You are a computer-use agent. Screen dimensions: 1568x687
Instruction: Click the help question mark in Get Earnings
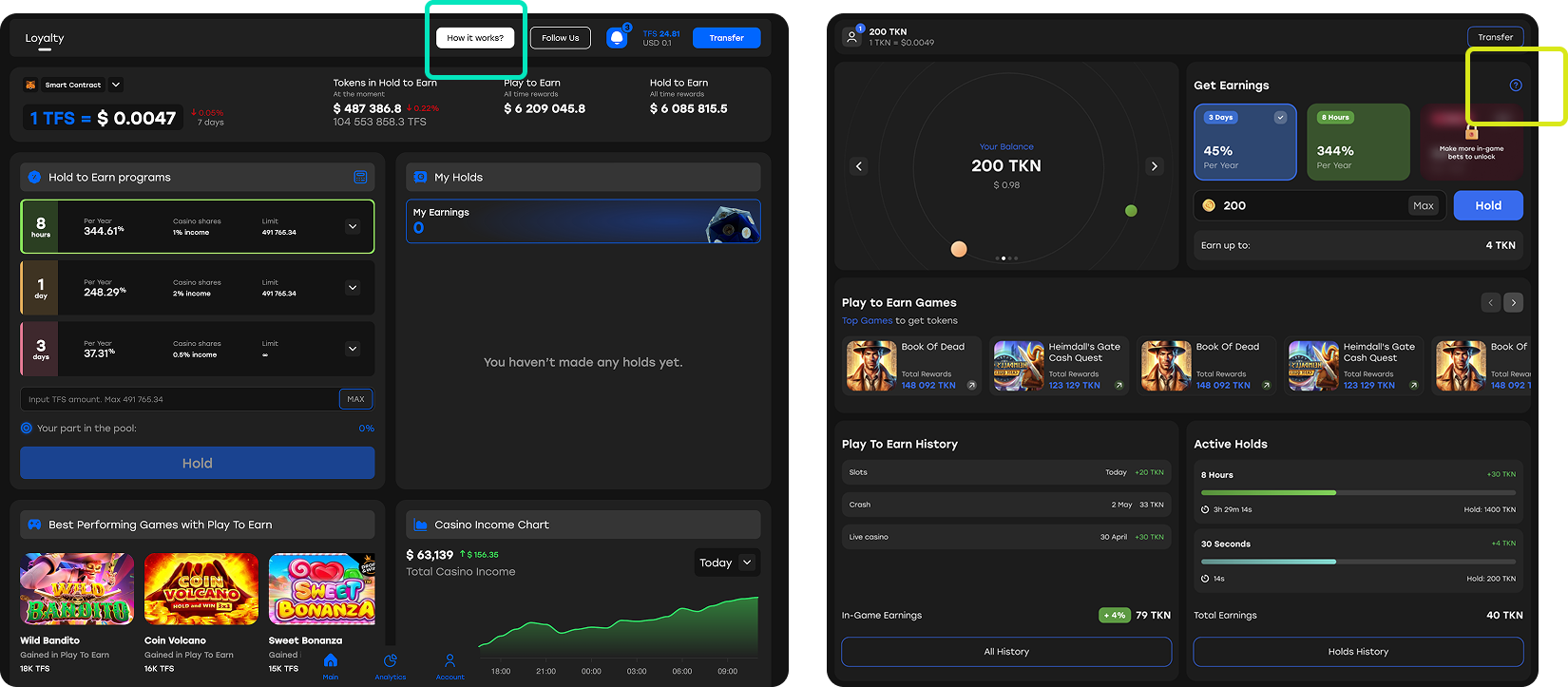pos(1515,86)
